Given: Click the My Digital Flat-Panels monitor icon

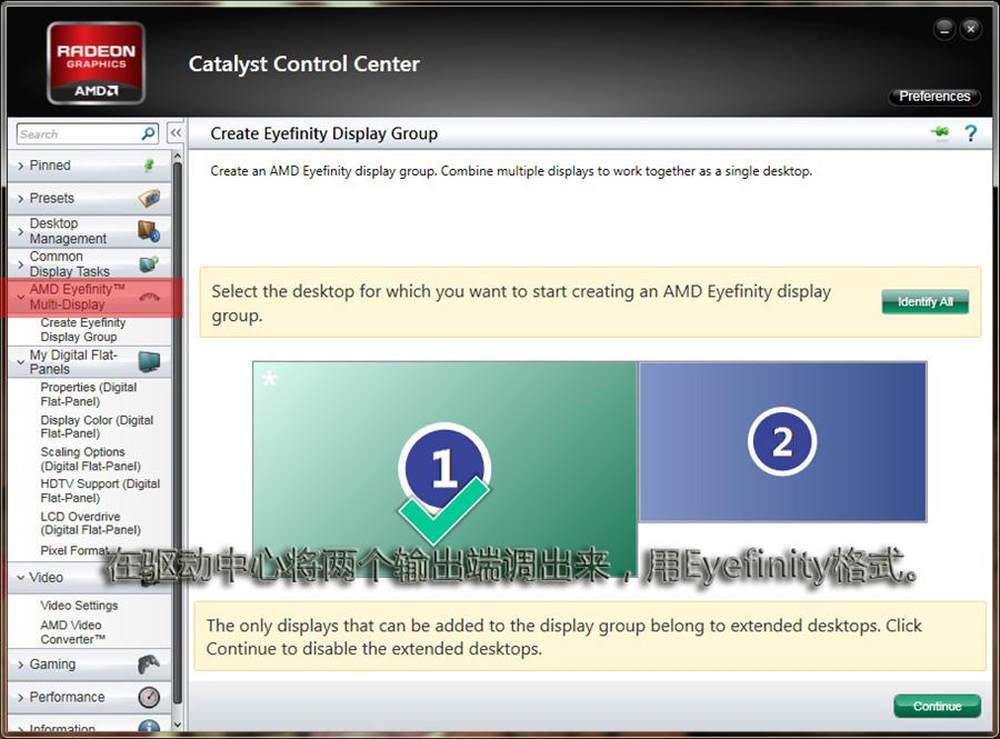Looking at the screenshot, I should (x=149, y=362).
